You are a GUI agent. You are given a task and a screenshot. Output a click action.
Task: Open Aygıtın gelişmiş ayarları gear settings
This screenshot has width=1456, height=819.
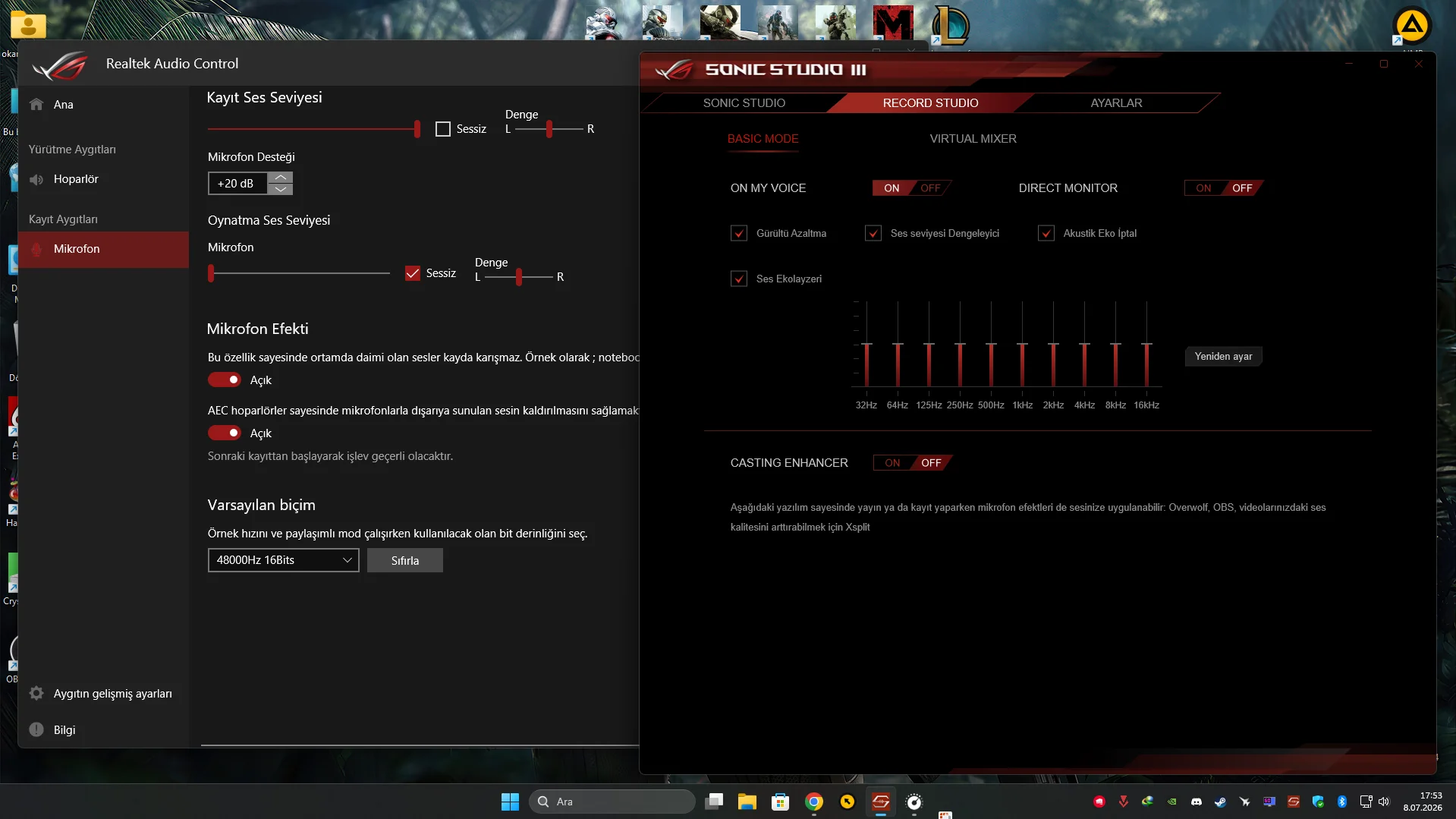tap(103, 694)
